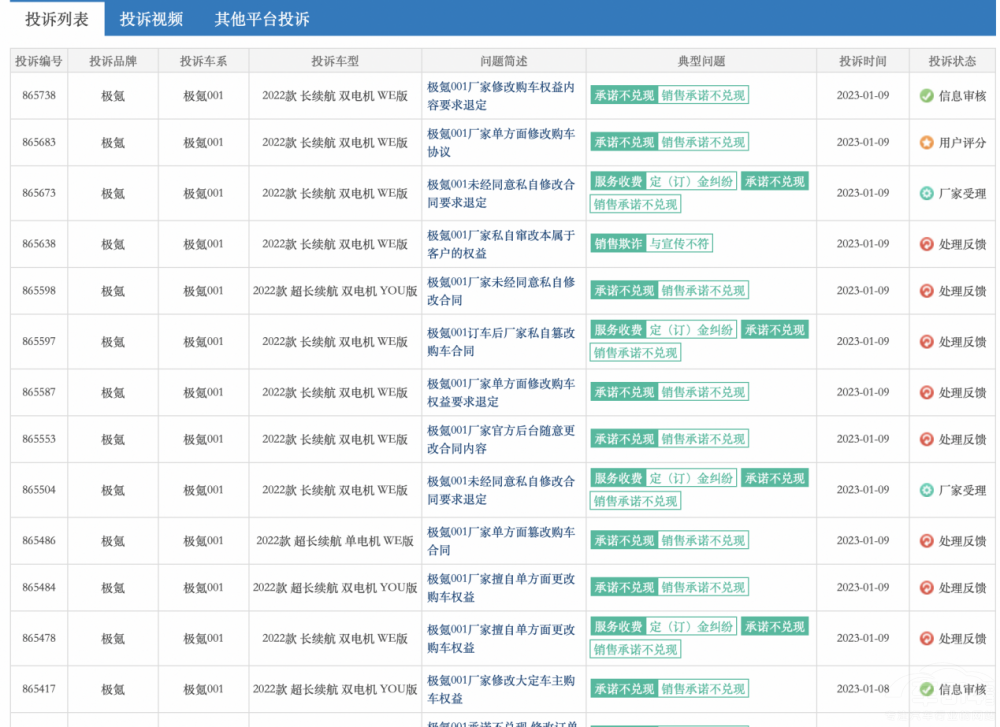
Task: Click the 销售欺诈 tag
Action: click(x=618, y=243)
